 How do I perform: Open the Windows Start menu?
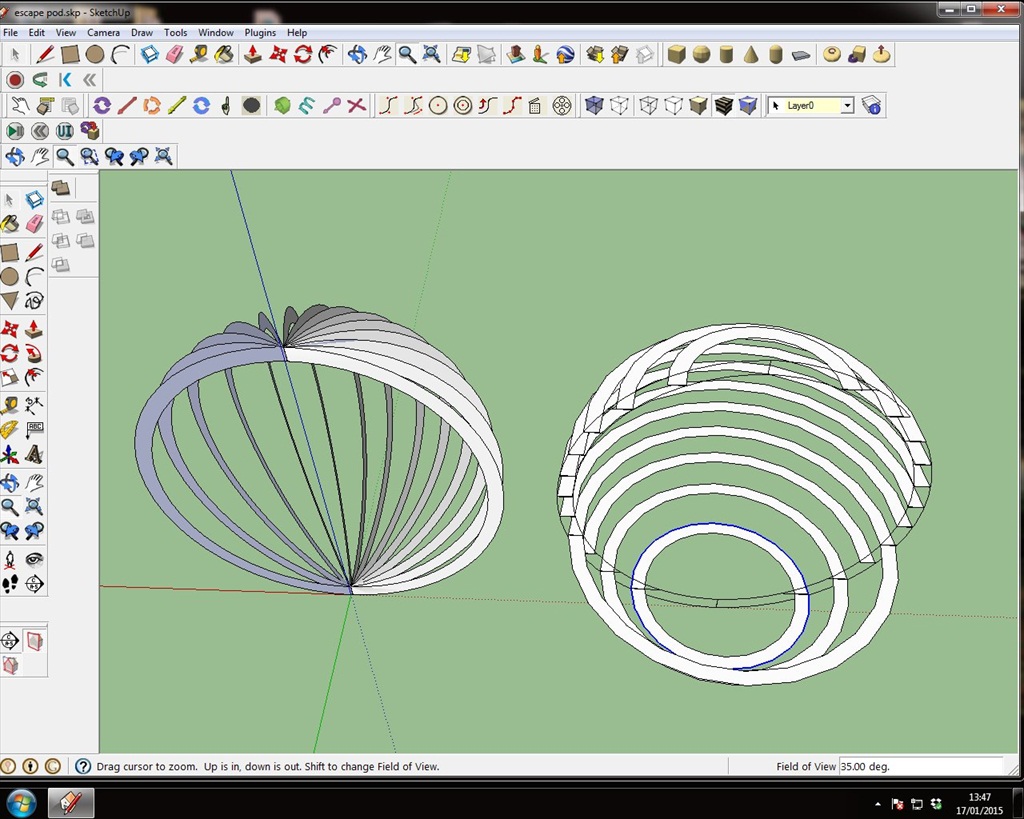click(x=21, y=802)
